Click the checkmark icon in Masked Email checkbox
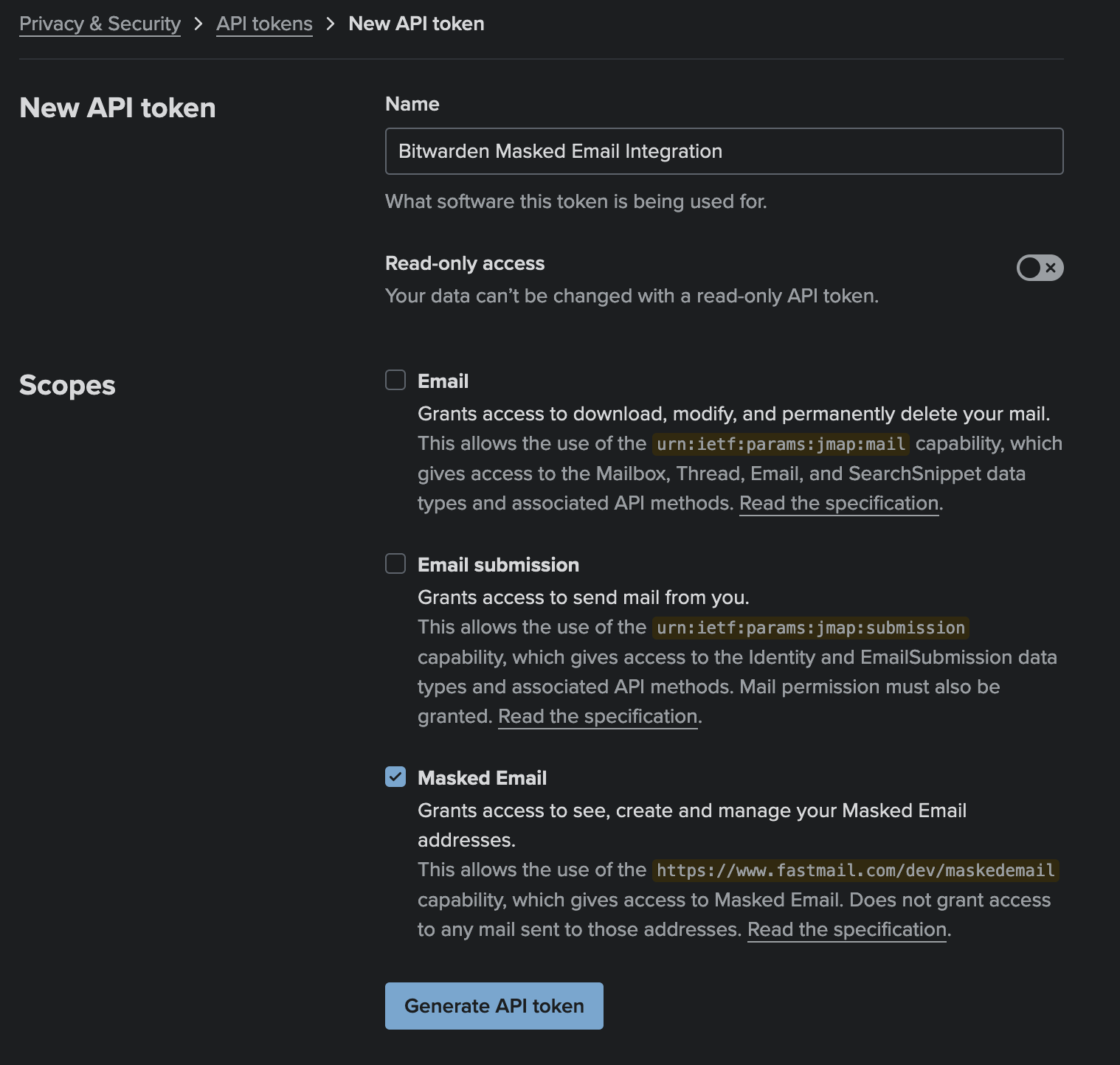Screen dimensions: 1120x1065 pos(395,777)
